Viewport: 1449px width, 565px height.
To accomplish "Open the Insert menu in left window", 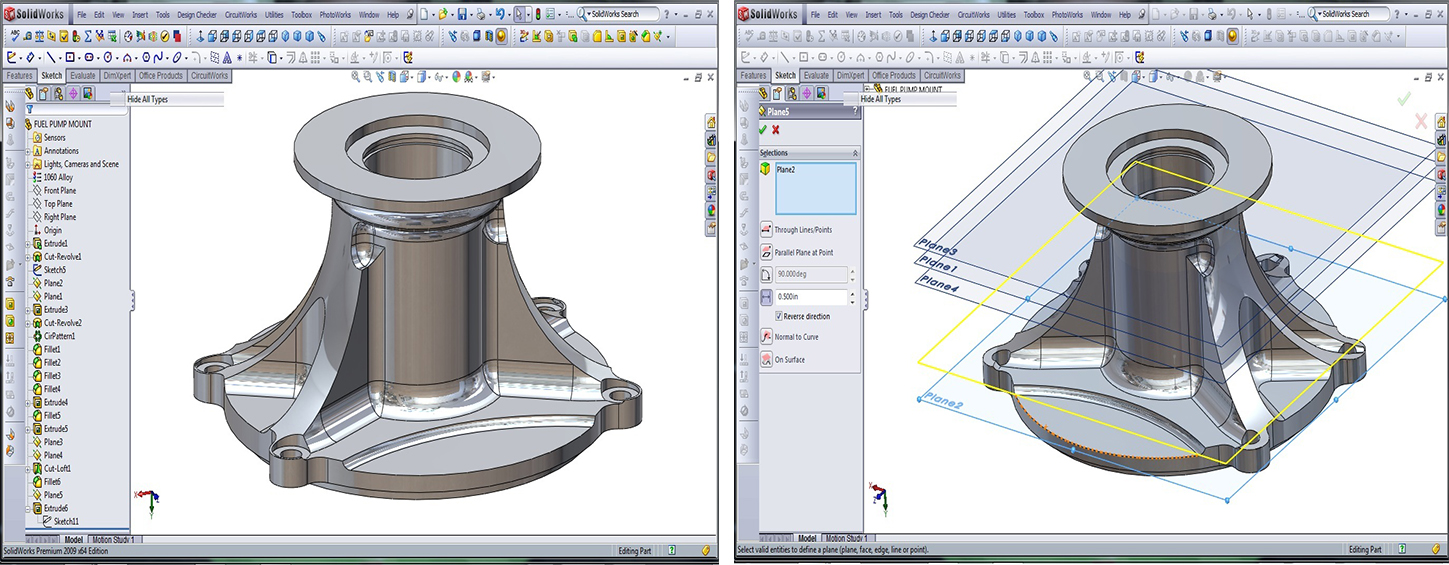I will 140,15.
